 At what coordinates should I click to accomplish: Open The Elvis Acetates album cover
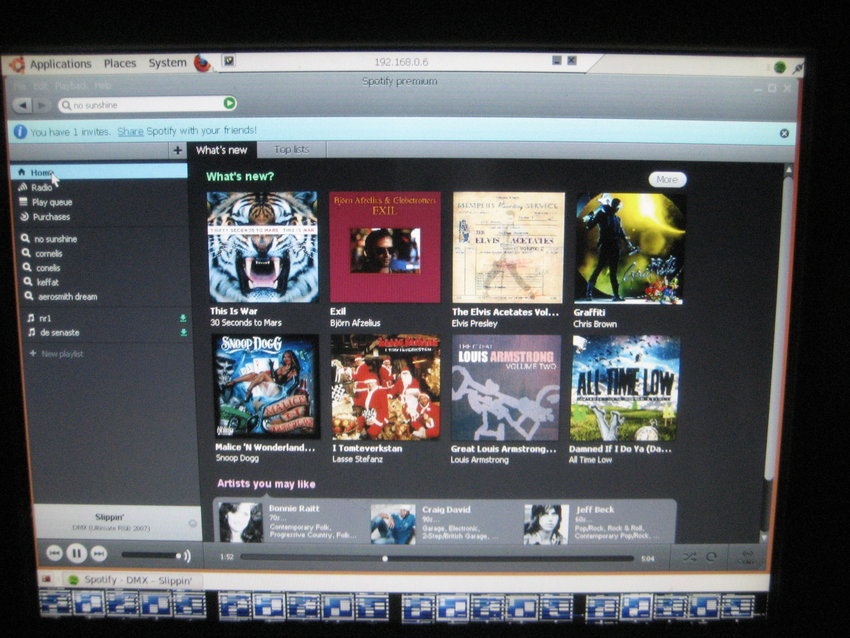tap(508, 247)
